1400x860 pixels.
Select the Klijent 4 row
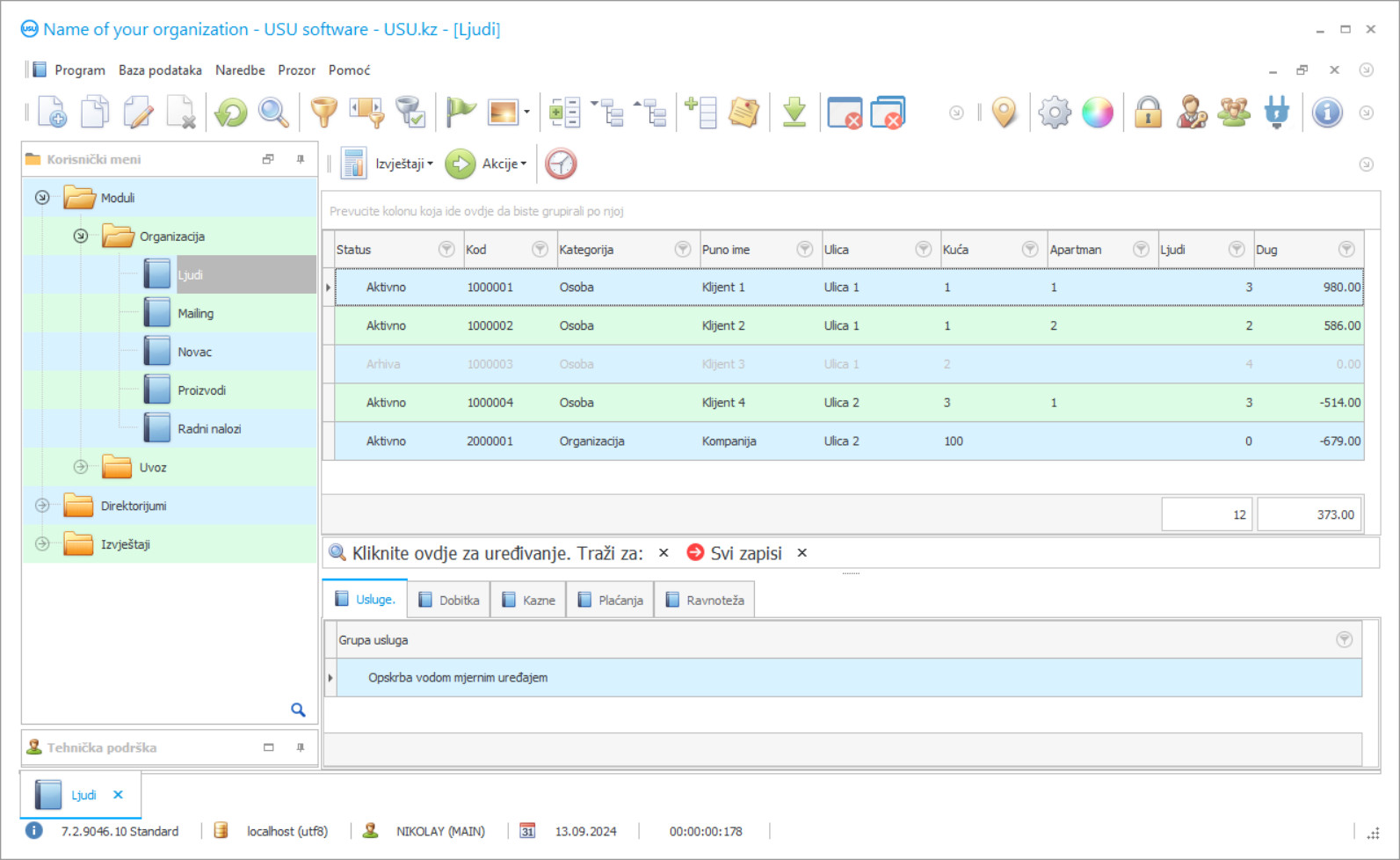pos(722,403)
